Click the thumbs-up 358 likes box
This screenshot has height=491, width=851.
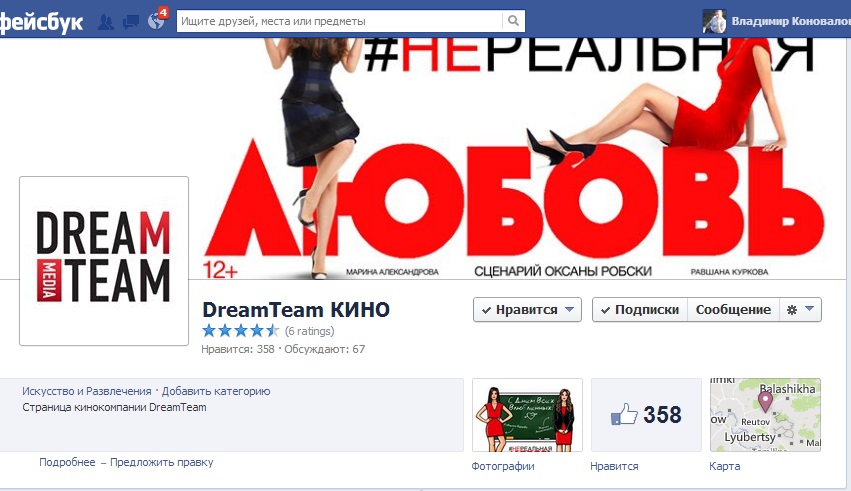point(646,415)
